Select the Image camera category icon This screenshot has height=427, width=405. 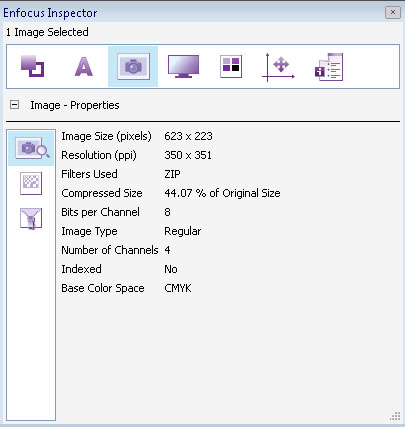(133, 66)
